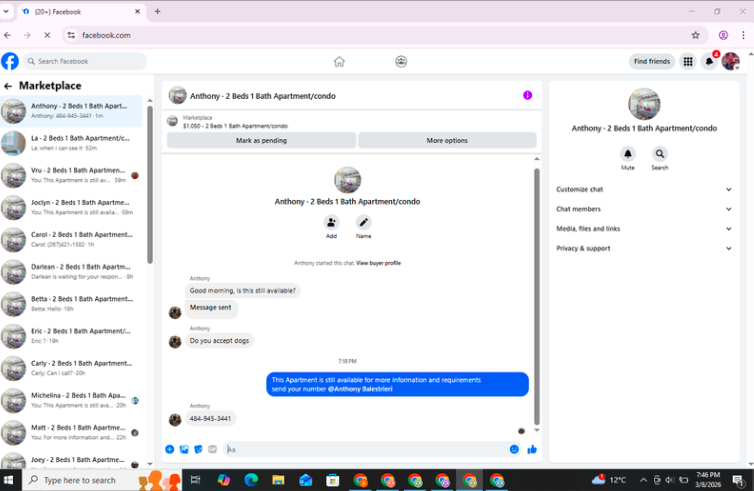This screenshot has width=754, height=491.
Task: Open Microsoft Edge from taskbar
Action: point(251,480)
